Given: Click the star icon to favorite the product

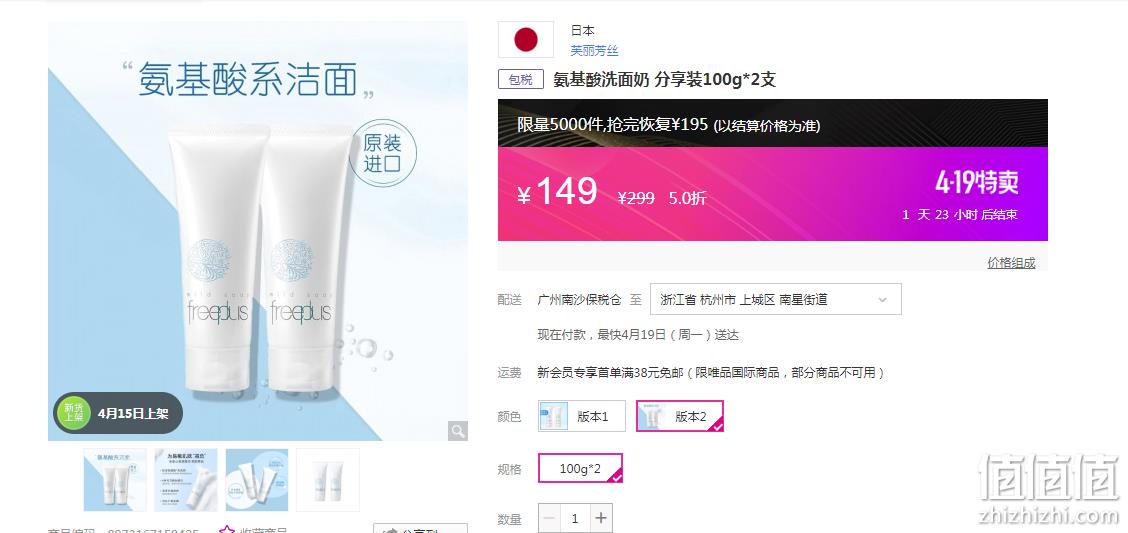Looking at the screenshot, I should (x=227, y=530).
